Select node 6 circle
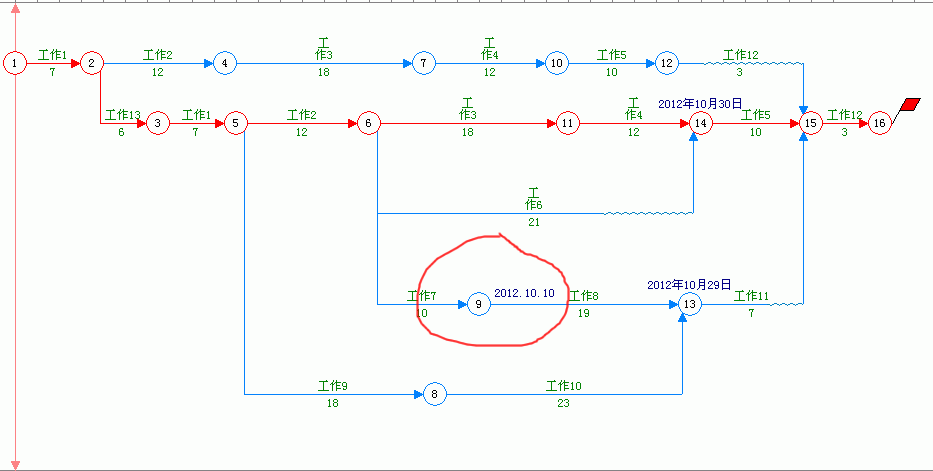Screen dimensions: 933x471 (x=368, y=123)
